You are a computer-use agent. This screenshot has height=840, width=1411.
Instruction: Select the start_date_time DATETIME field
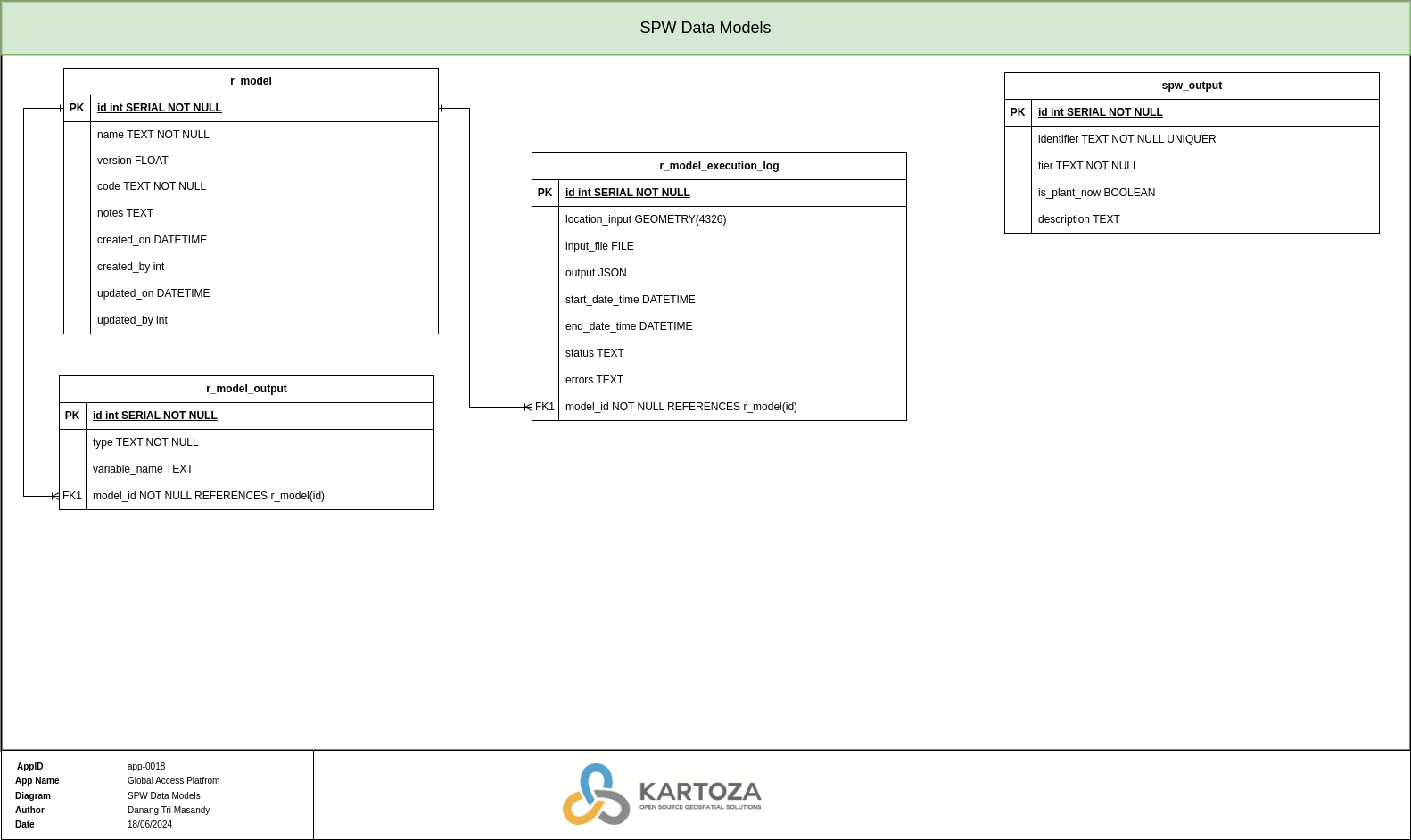tap(732, 300)
